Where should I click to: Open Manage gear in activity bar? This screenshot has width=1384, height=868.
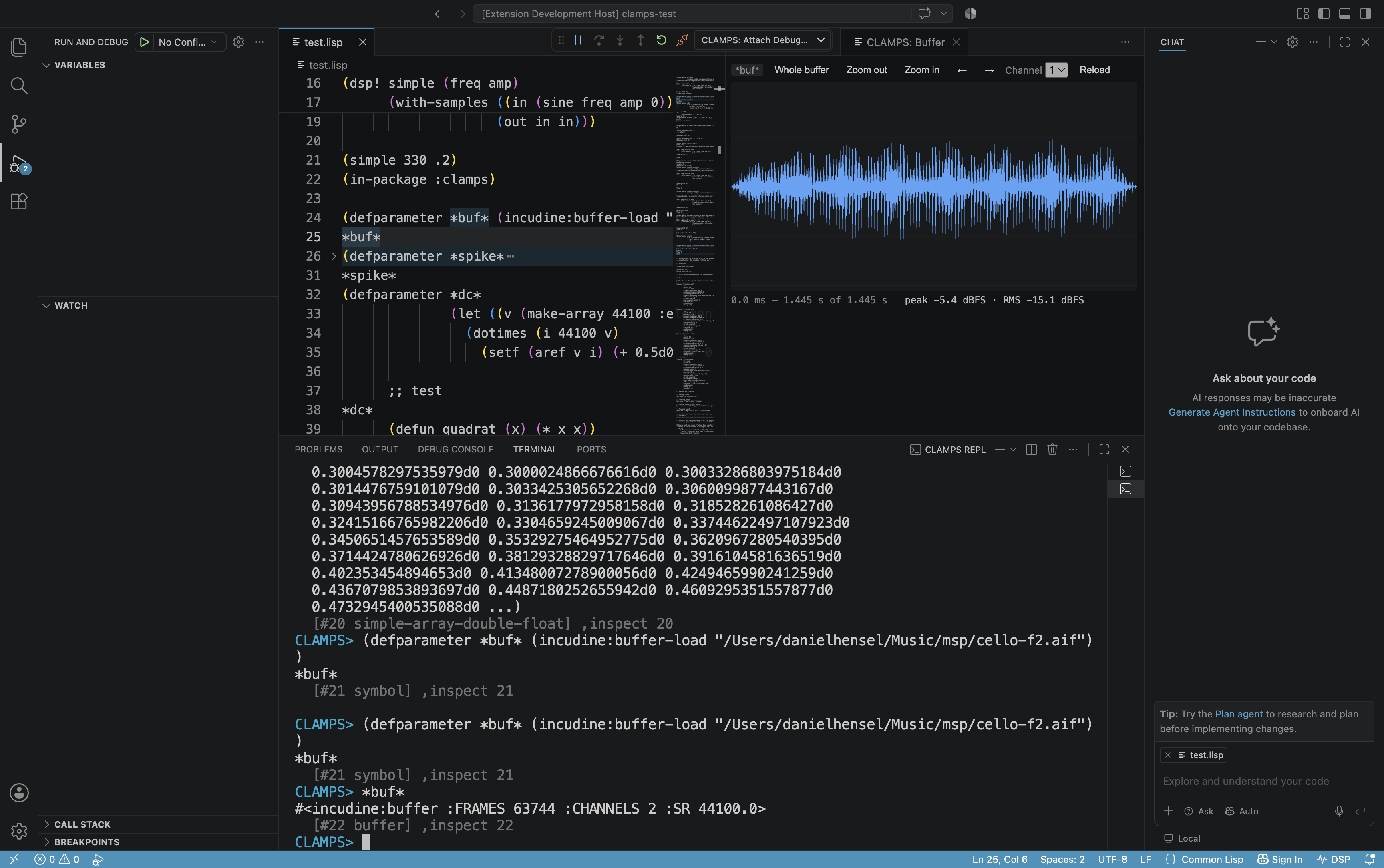(19, 831)
